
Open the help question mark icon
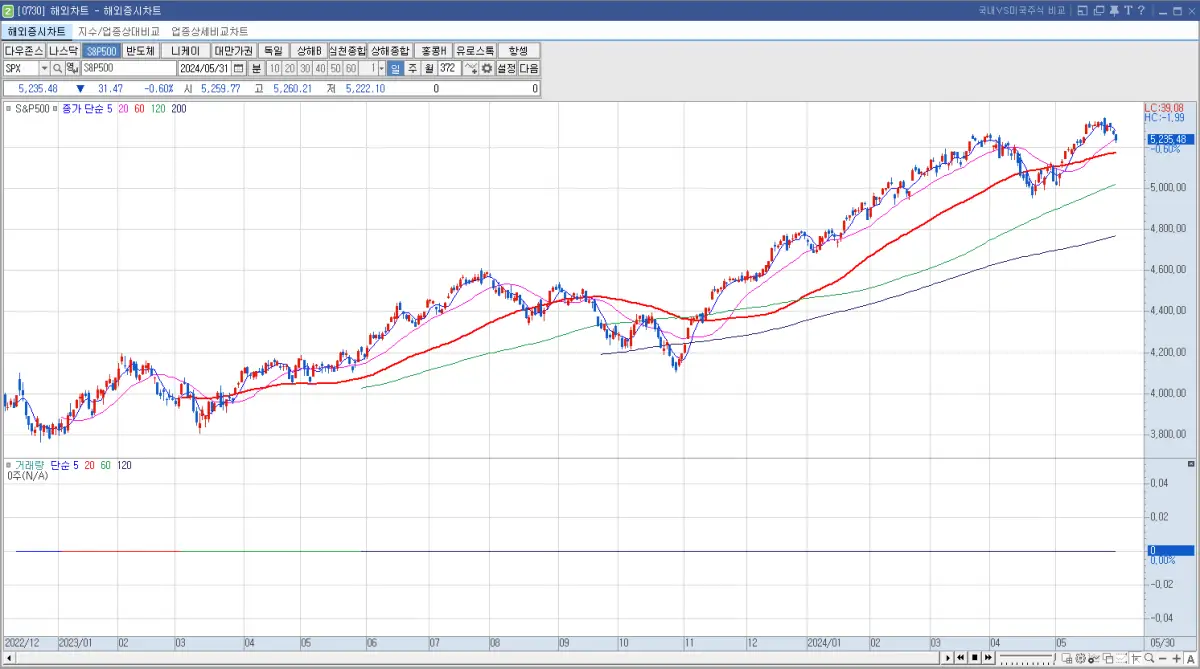(x=1141, y=10)
